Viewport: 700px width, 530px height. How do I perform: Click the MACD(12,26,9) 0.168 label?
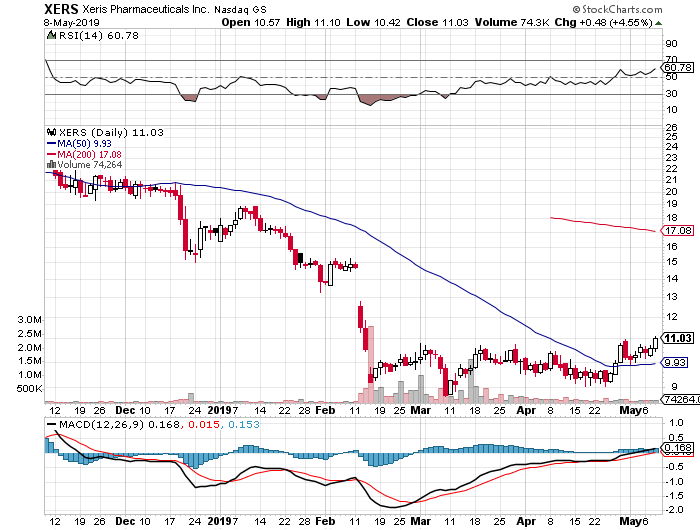click(x=120, y=424)
